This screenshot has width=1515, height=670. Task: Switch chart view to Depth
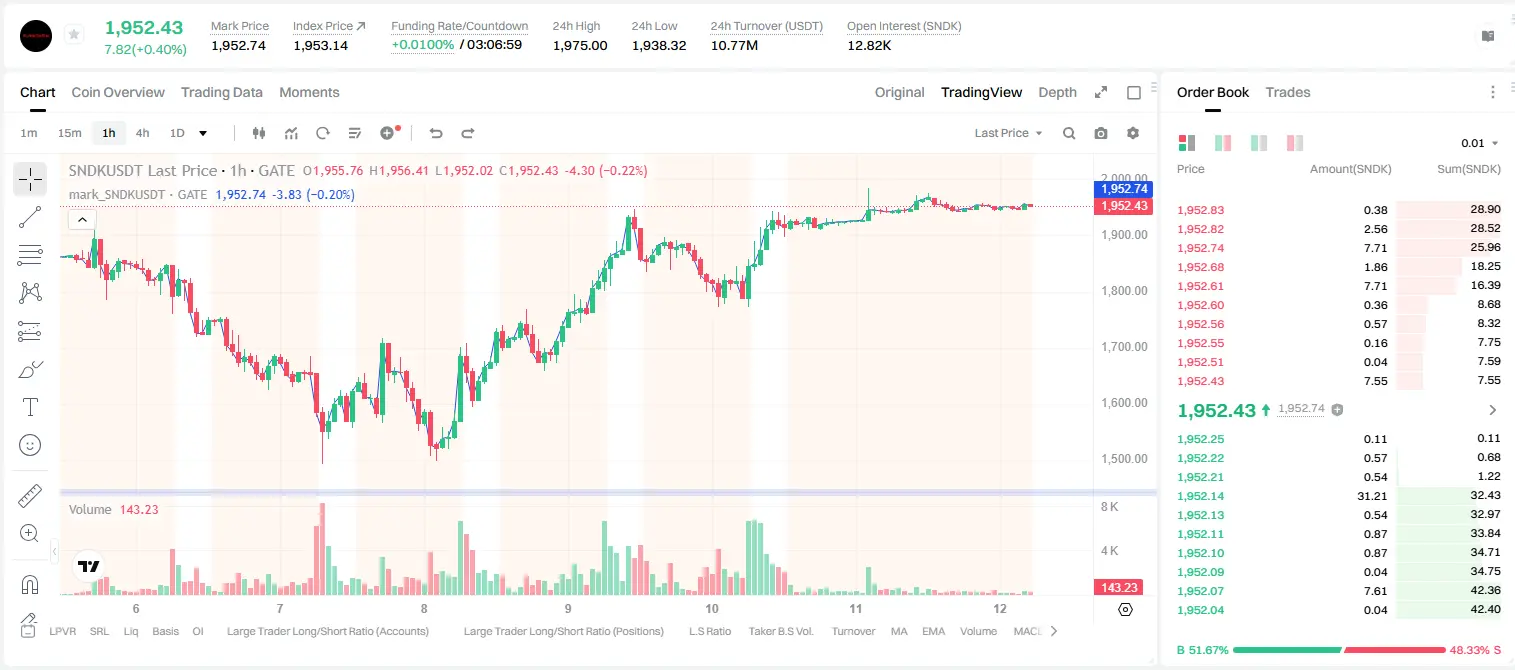point(1057,92)
